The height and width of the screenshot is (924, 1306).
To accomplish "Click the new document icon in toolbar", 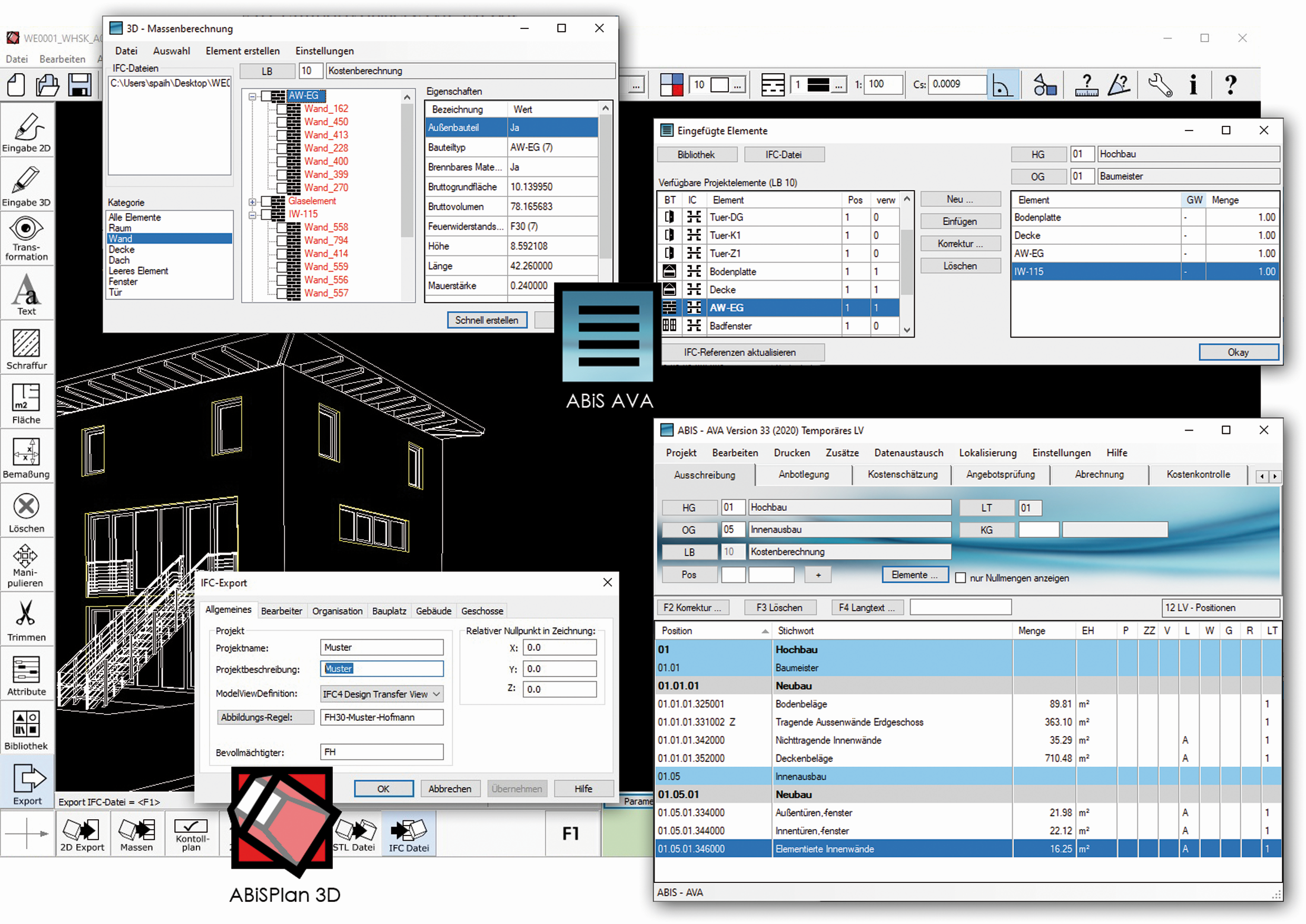I will (16, 85).
